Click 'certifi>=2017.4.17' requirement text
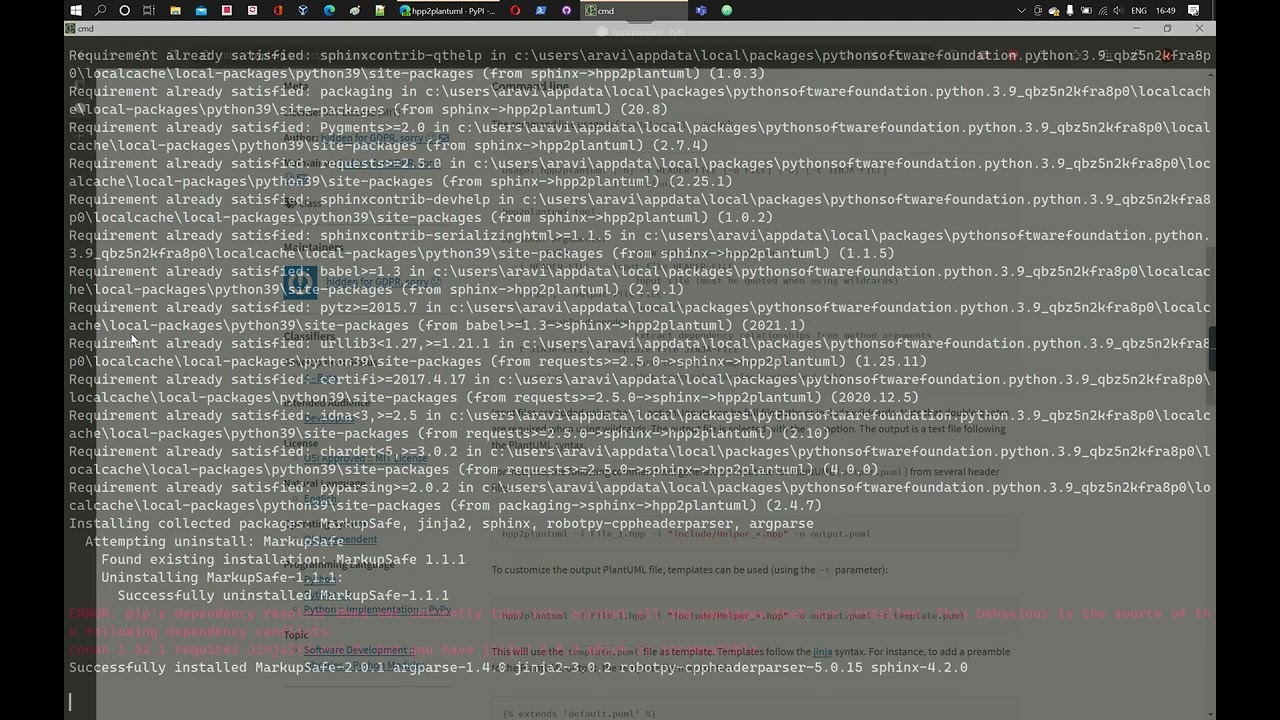1280x720 pixels. click(x=393, y=379)
